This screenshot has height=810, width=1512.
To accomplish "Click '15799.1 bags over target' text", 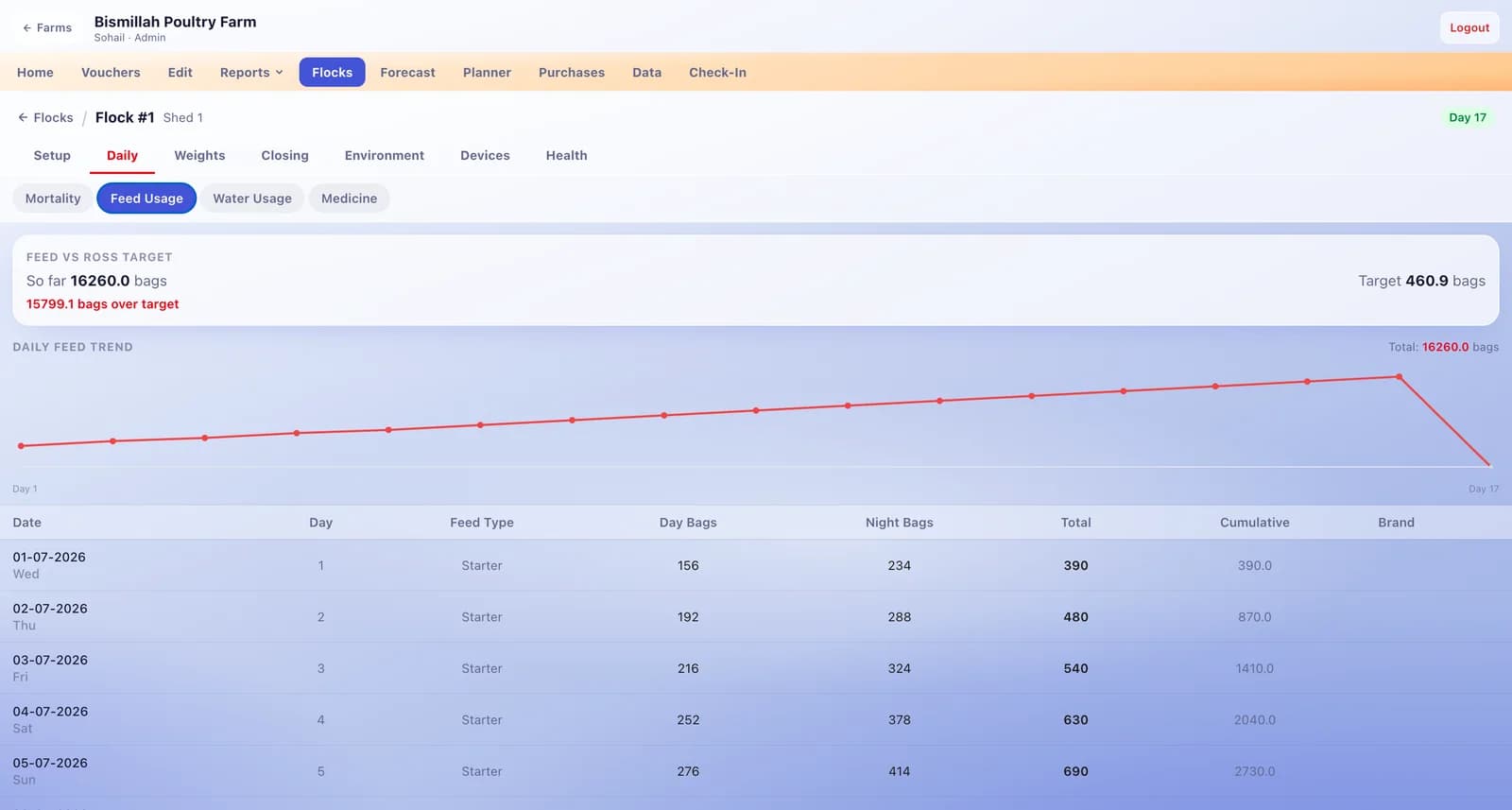I will point(102,304).
